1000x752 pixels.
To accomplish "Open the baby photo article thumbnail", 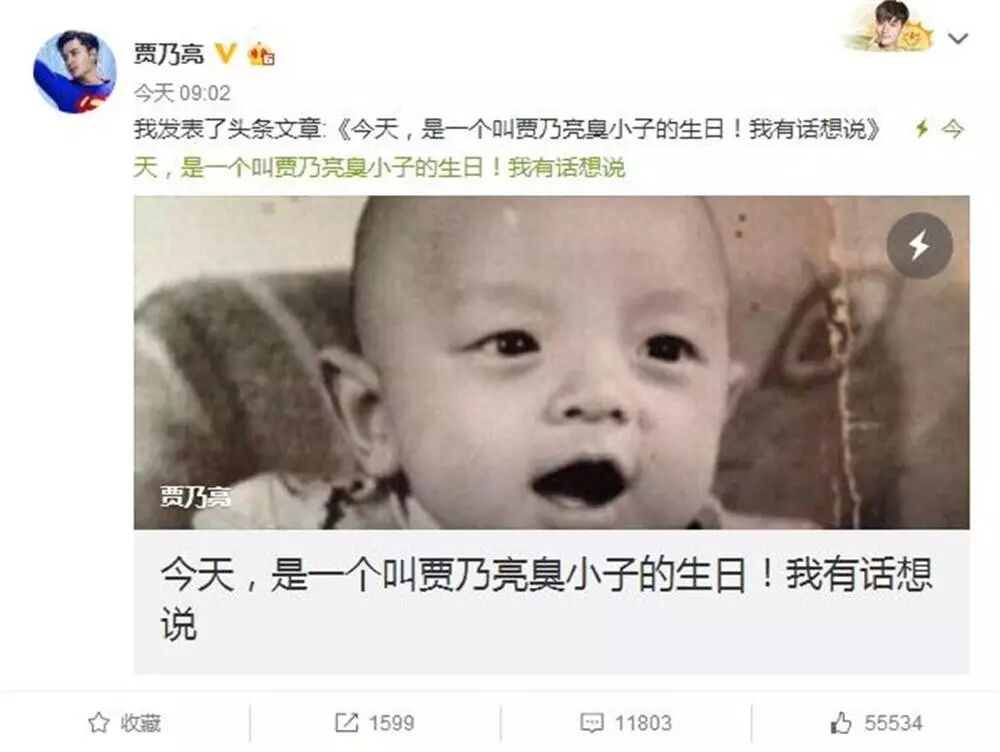I will (x=552, y=362).
